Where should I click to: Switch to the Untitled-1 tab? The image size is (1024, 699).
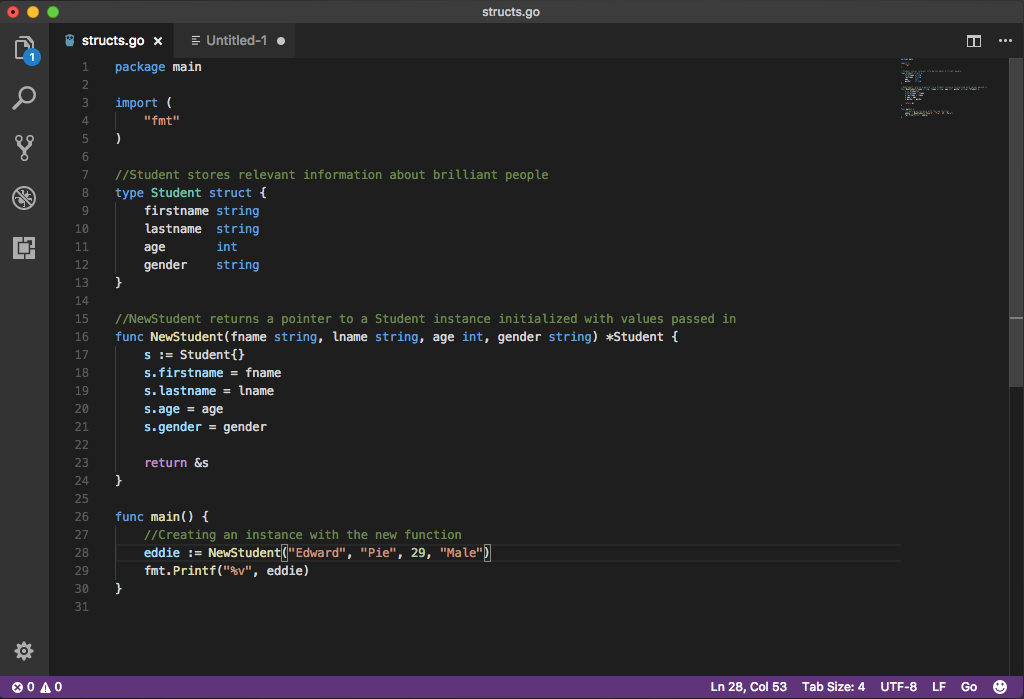pos(236,41)
